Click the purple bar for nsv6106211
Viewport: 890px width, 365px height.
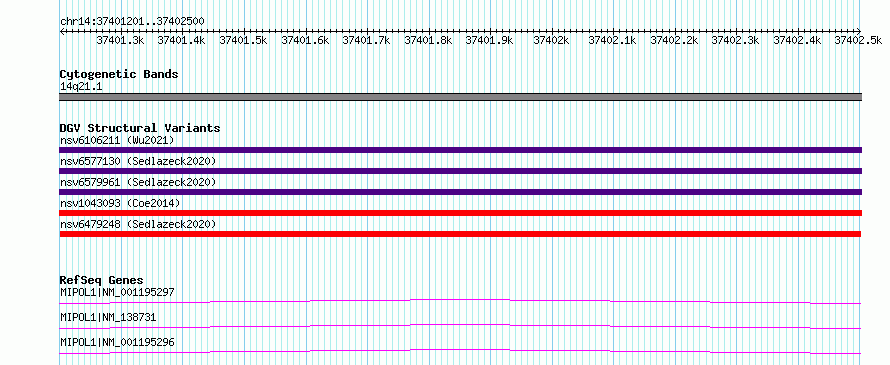tap(460, 150)
